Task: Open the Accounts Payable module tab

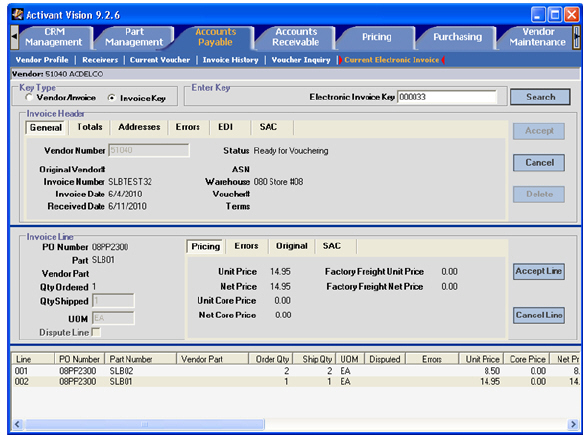Action: pos(216,37)
